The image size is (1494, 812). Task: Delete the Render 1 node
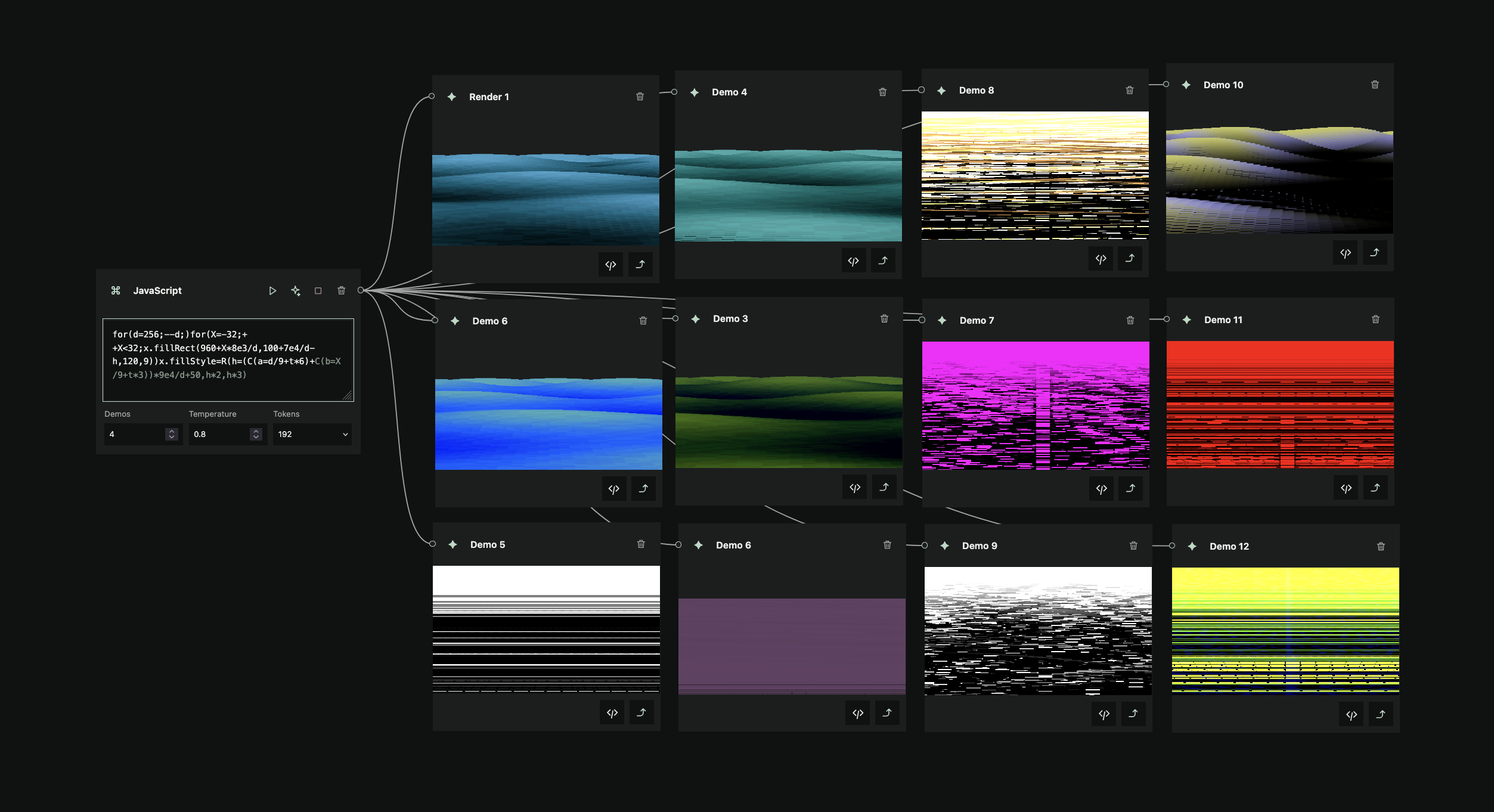click(640, 97)
